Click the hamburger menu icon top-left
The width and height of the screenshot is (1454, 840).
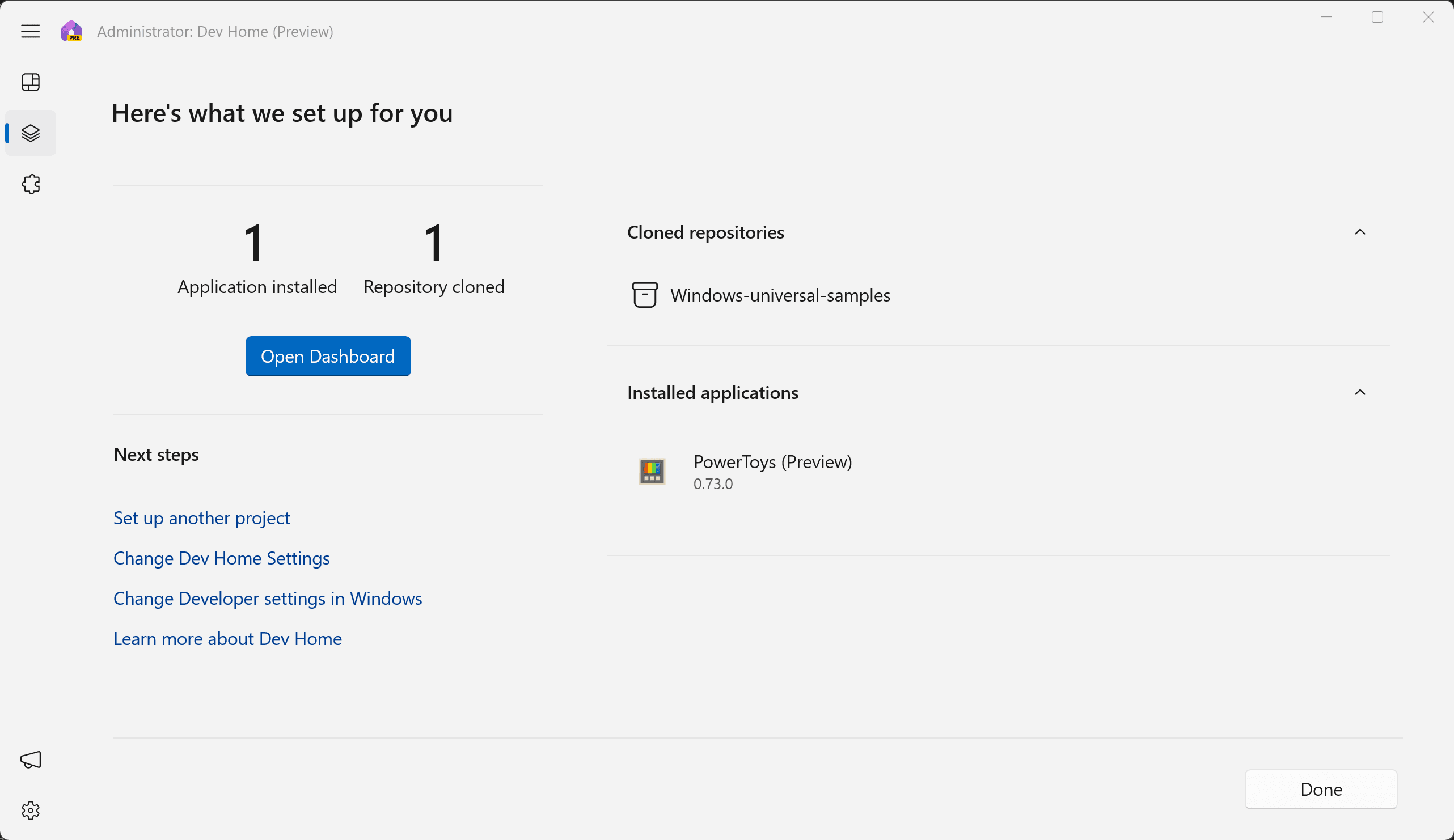31,31
